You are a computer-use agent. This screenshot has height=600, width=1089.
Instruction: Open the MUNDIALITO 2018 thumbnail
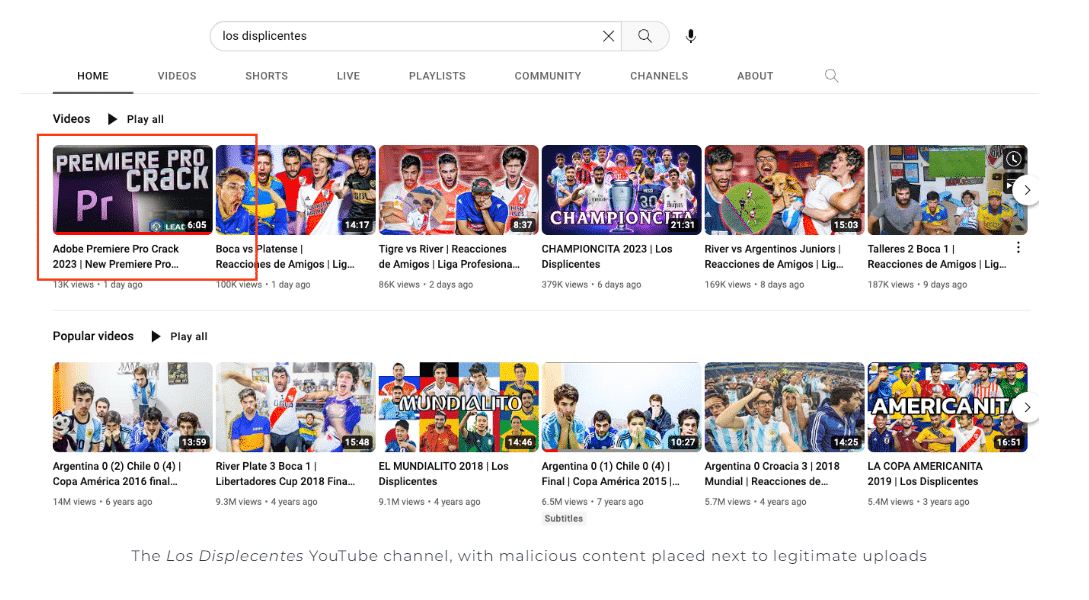[458, 407]
